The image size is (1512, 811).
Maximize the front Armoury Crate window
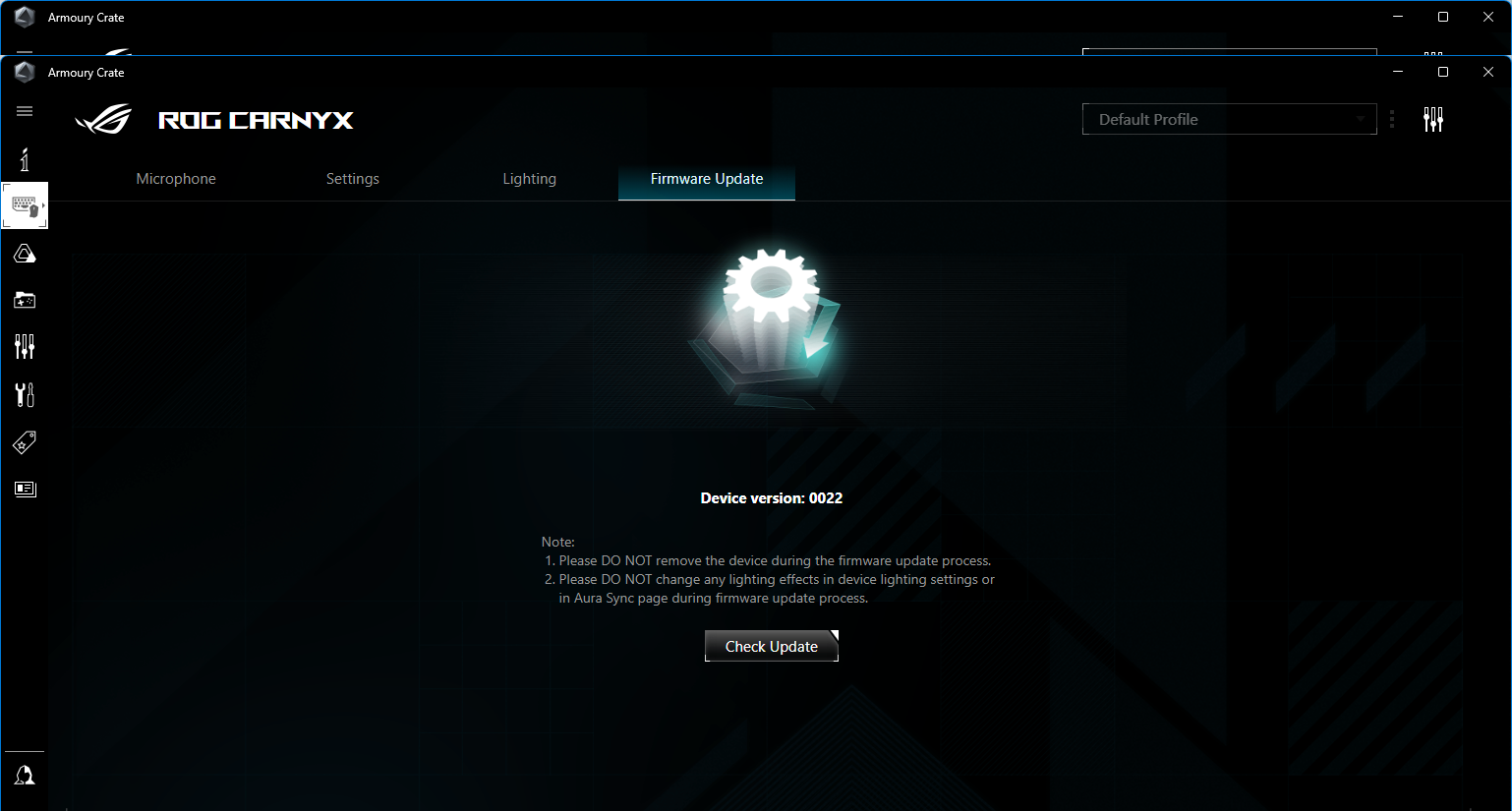click(1443, 72)
